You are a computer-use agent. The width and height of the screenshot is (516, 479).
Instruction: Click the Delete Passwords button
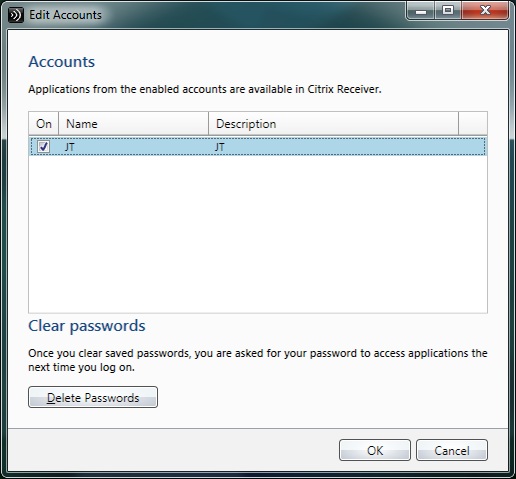[93, 397]
